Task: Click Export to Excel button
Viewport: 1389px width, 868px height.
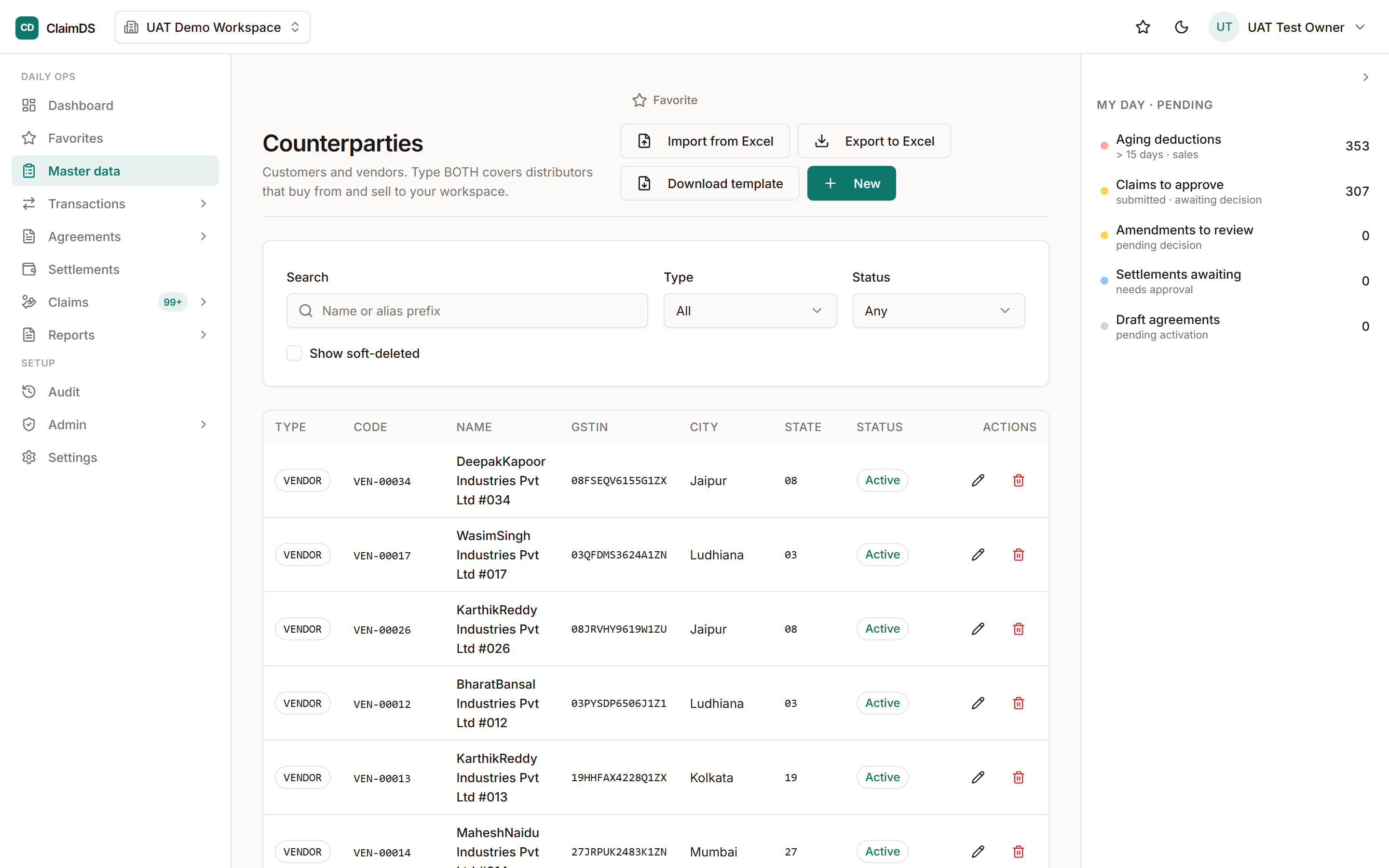Action: coord(874,141)
